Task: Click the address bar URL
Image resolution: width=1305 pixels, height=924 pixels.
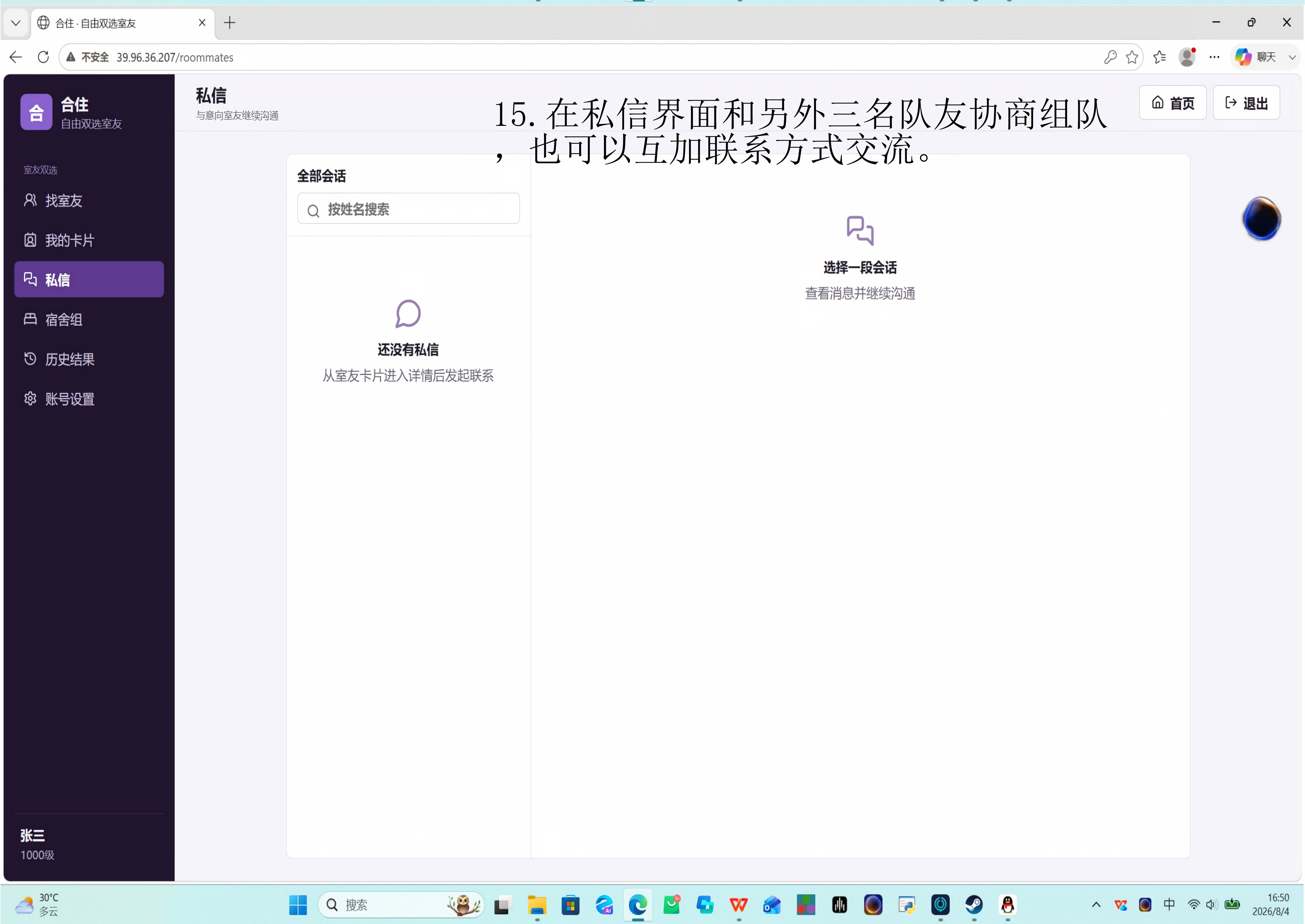Action: click(x=175, y=58)
